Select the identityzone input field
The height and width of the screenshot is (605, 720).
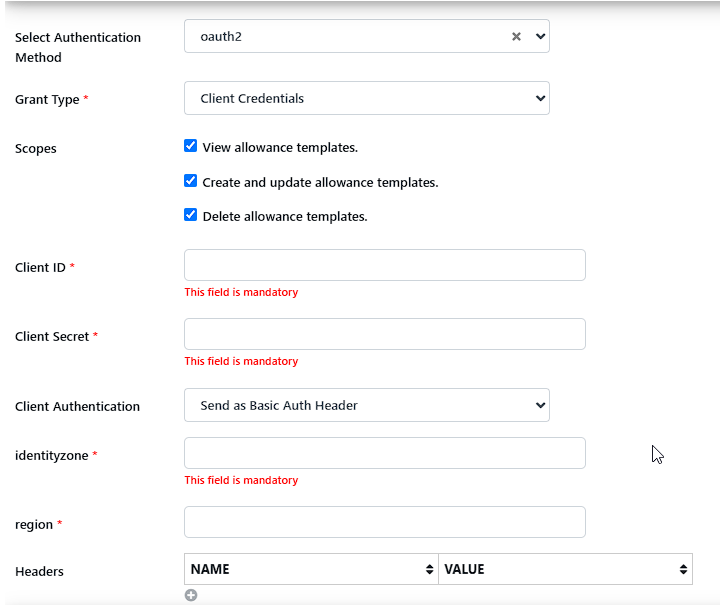(x=384, y=453)
